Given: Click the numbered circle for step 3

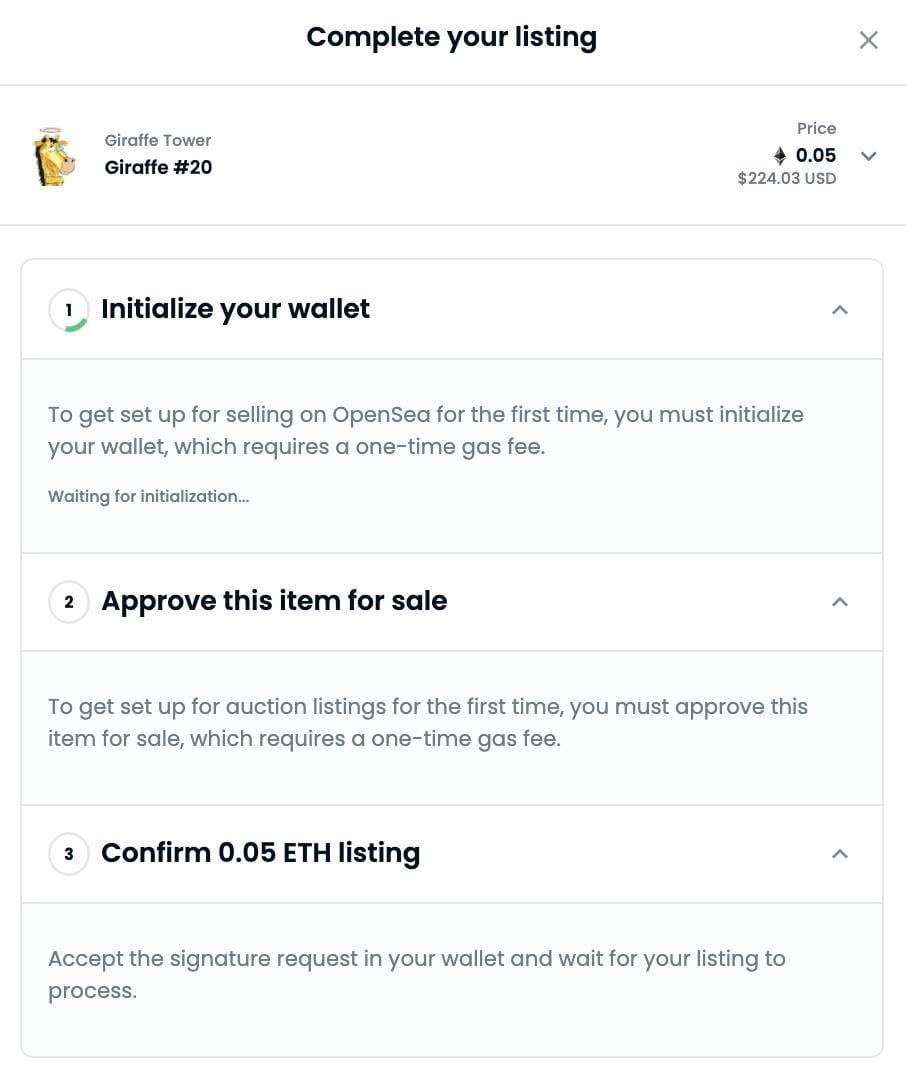Looking at the screenshot, I should pyautogui.click(x=68, y=854).
